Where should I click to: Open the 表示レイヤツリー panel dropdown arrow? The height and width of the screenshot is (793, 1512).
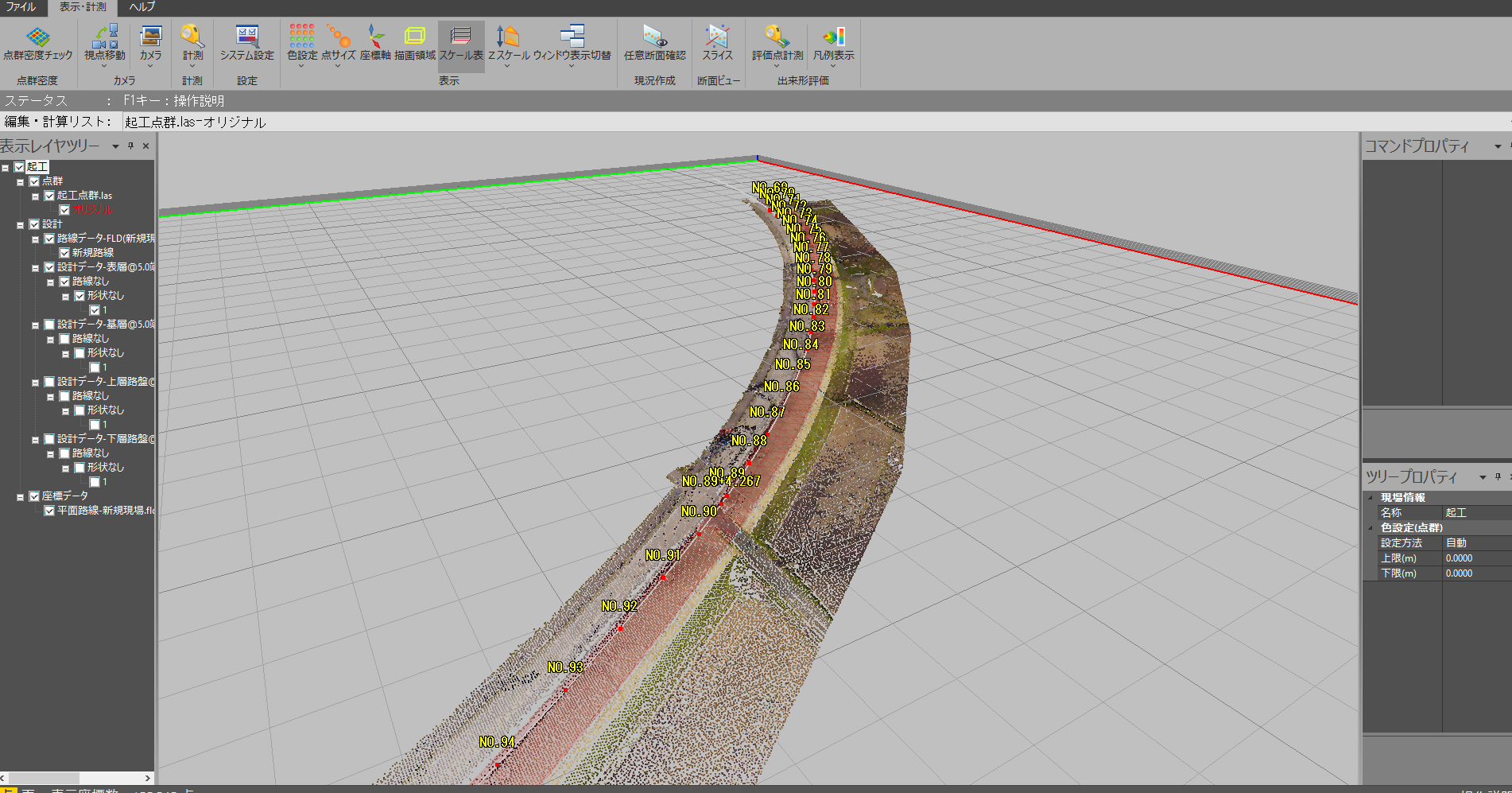click(115, 146)
